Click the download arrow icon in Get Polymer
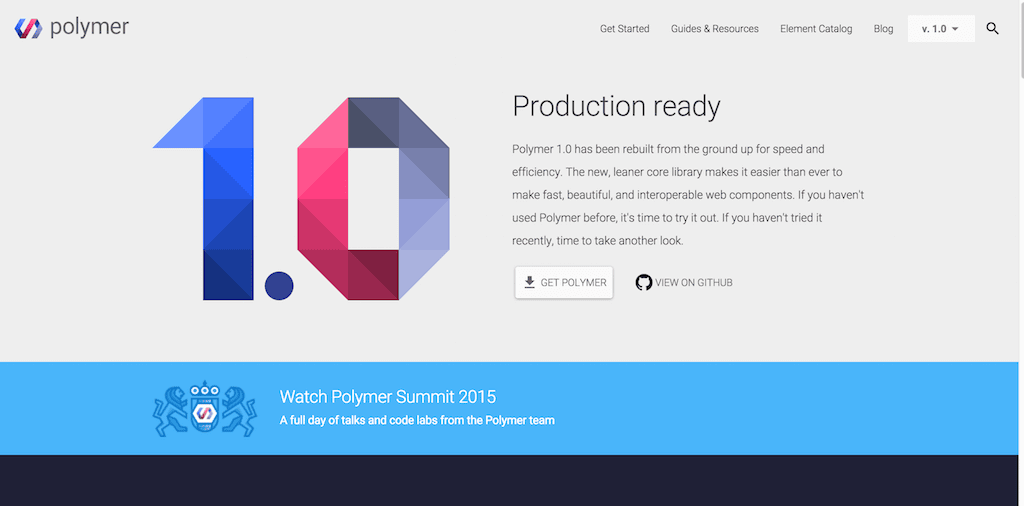This screenshot has height=506, width=1024. click(530, 282)
